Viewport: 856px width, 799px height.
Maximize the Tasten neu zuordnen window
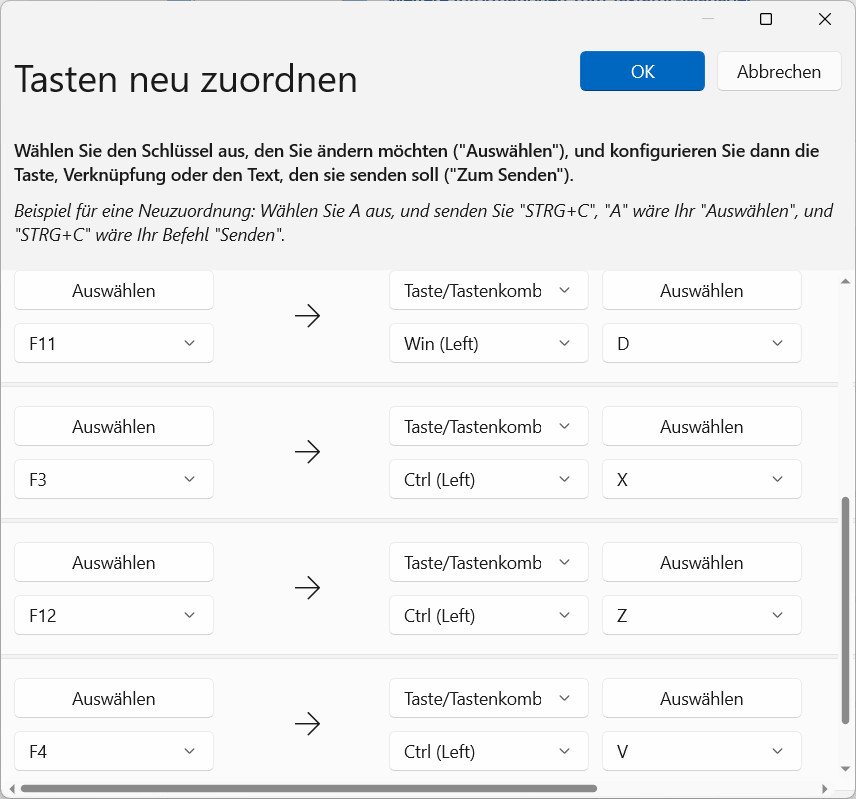(766, 19)
